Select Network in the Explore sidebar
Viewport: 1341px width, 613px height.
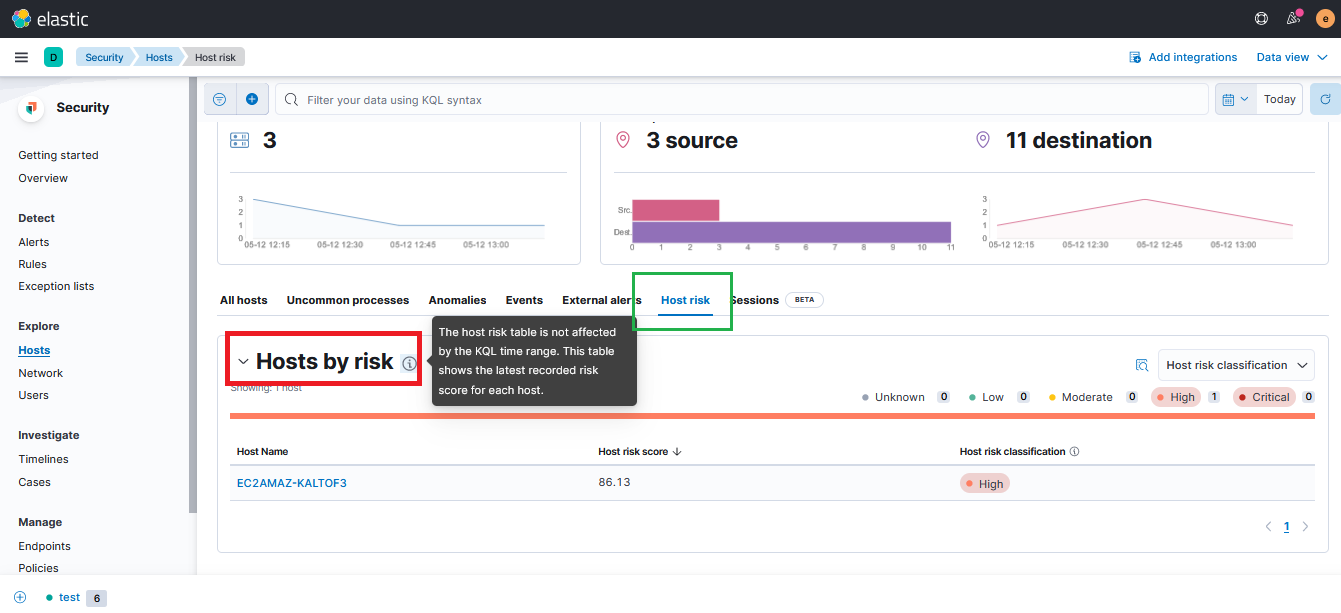[x=40, y=372]
